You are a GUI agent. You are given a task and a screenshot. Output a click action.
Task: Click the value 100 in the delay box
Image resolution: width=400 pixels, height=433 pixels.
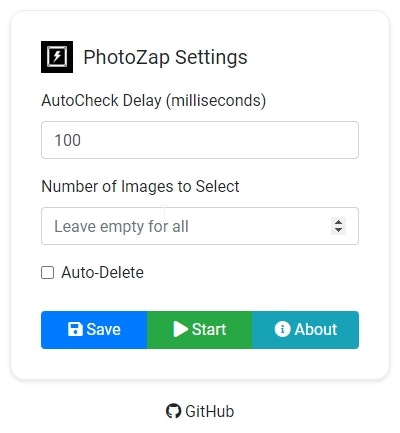click(67, 140)
